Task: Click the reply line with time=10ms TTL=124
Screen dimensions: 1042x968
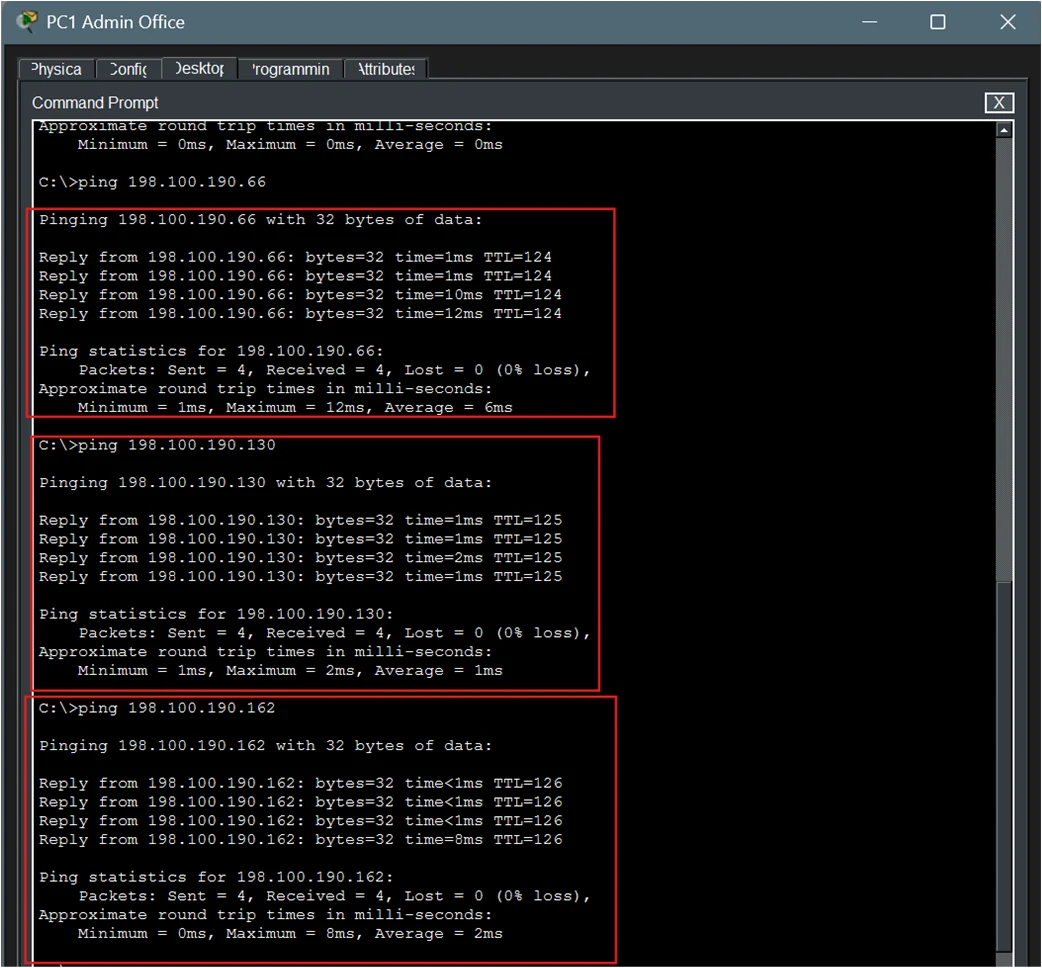Action: pos(300,294)
